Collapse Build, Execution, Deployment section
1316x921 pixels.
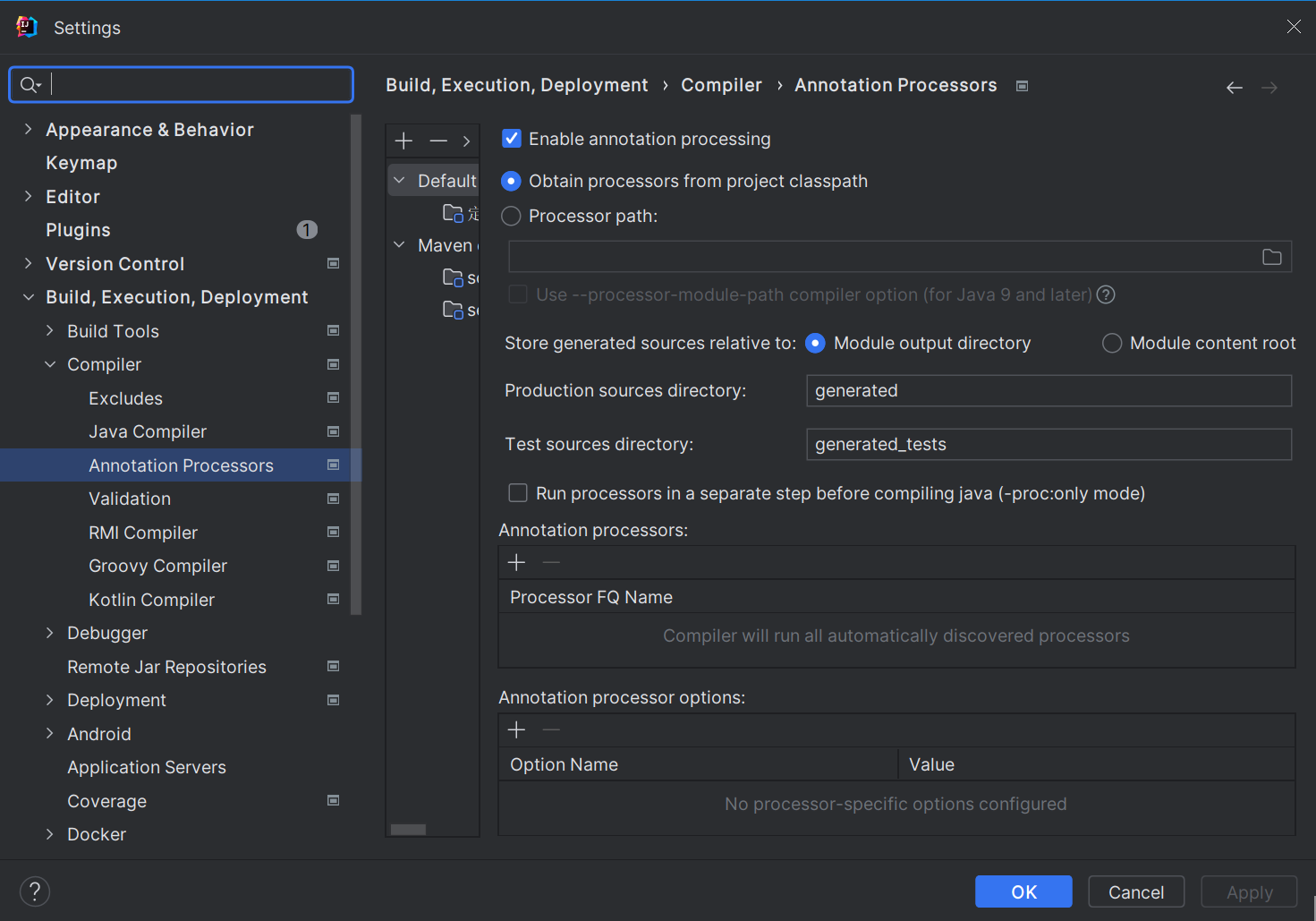(28, 297)
